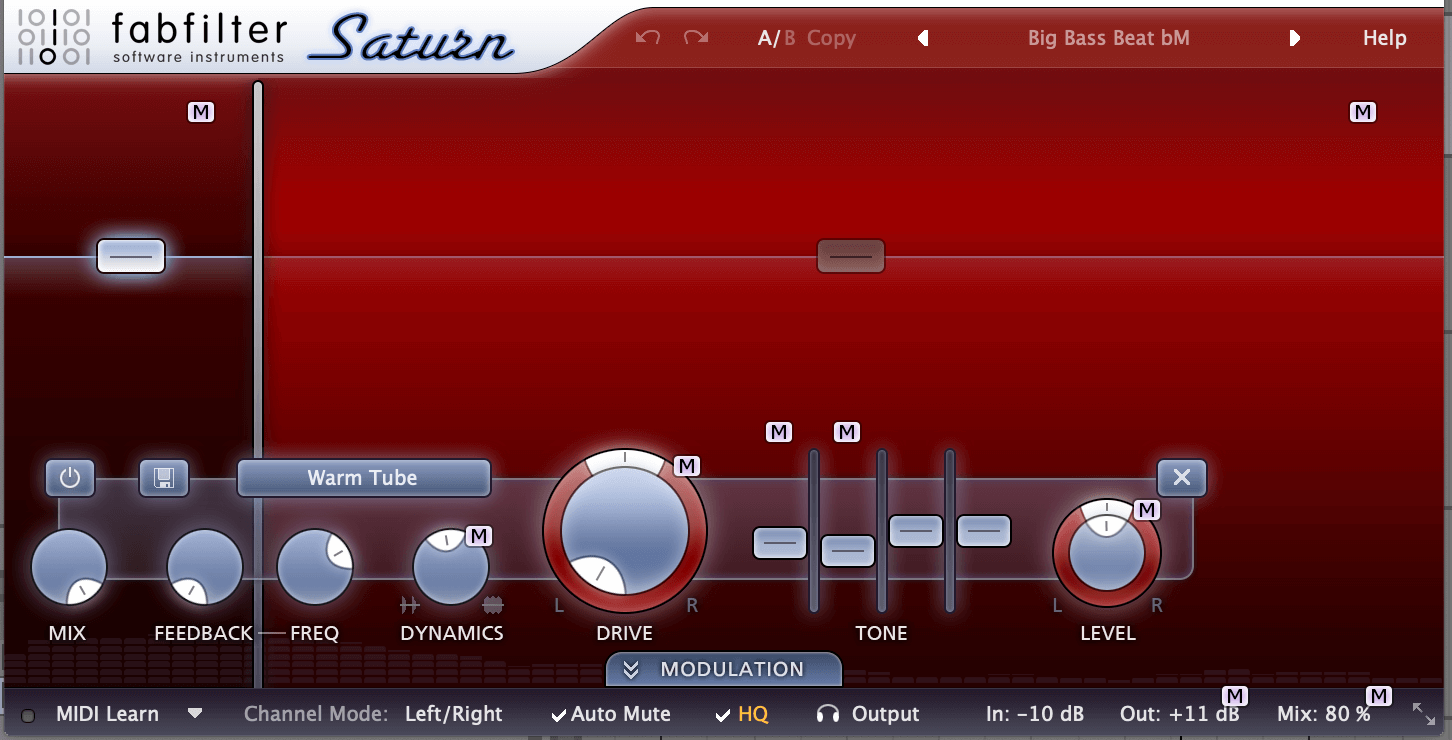Click the M badge above the second tone slider
The height and width of the screenshot is (740, 1452).
(847, 432)
